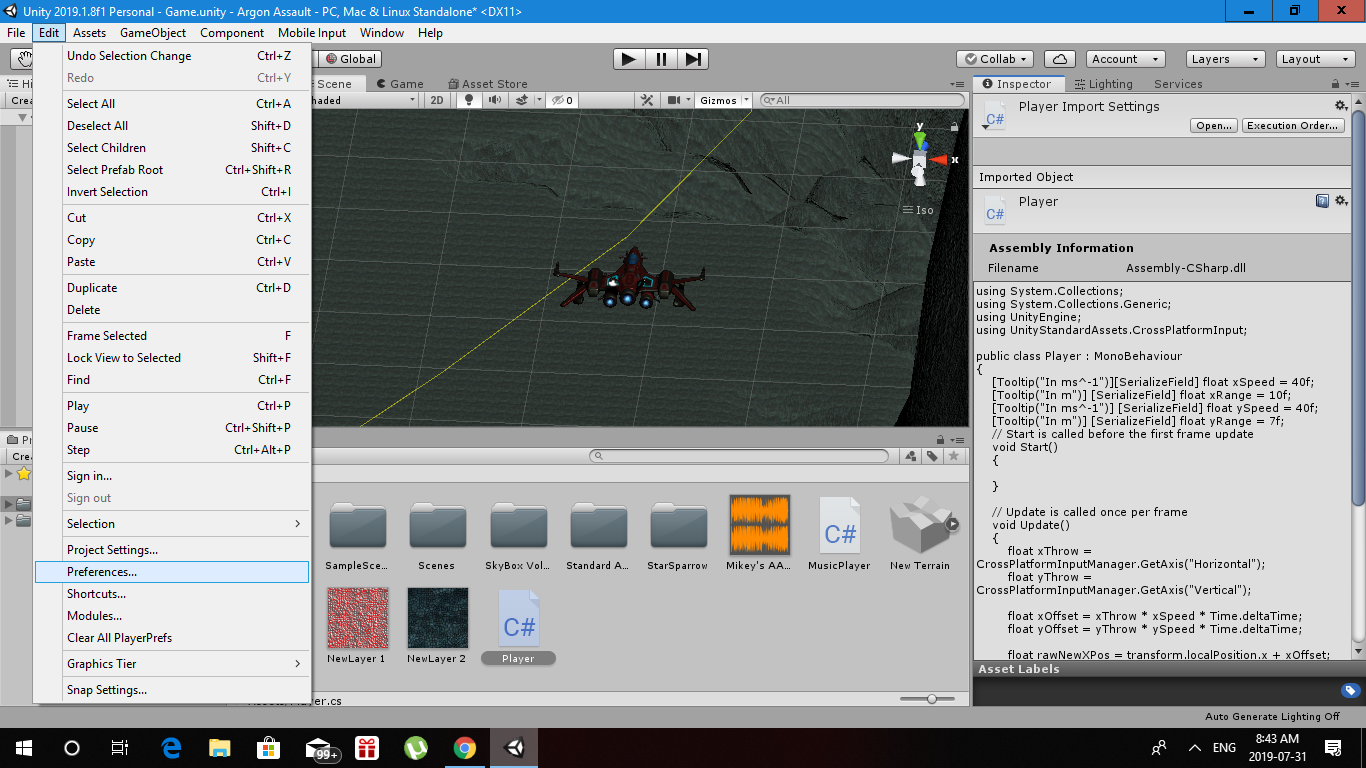Select the New Terrain asset
This screenshot has height=768, width=1366.
point(919,533)
